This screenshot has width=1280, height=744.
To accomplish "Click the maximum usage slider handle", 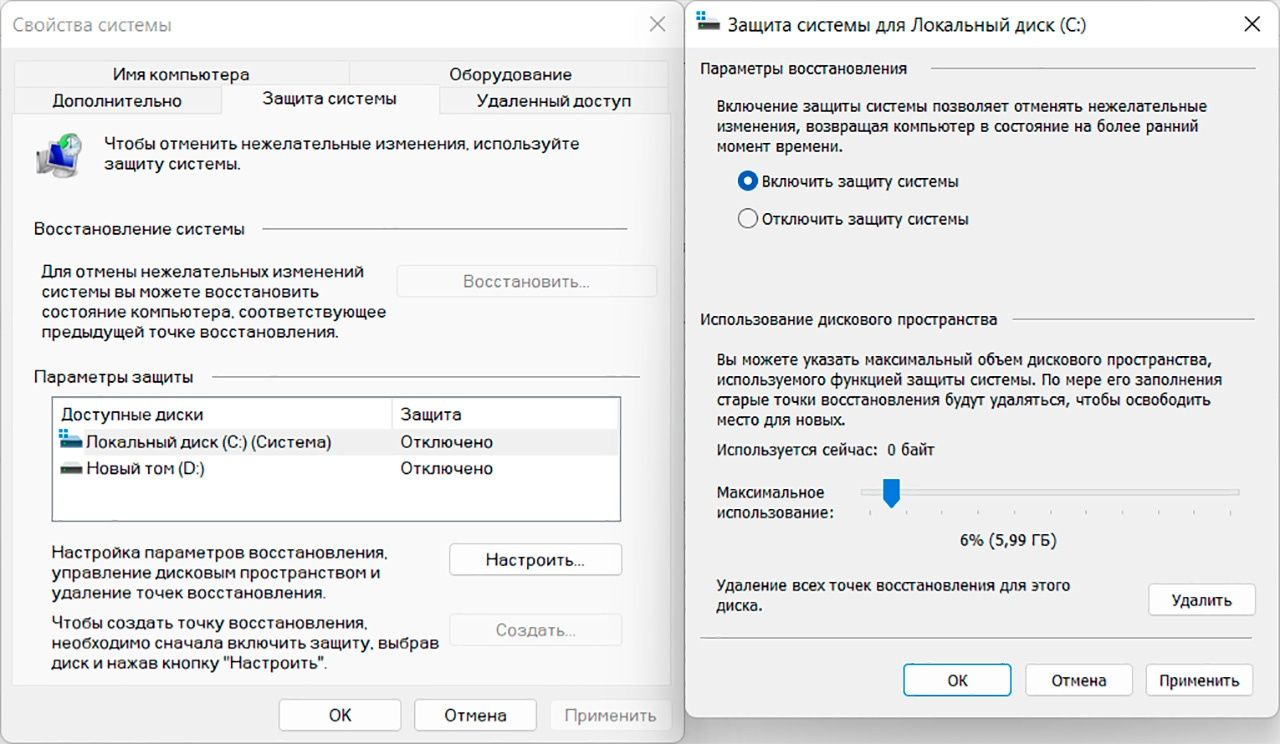I will click(x=892, y=492).
